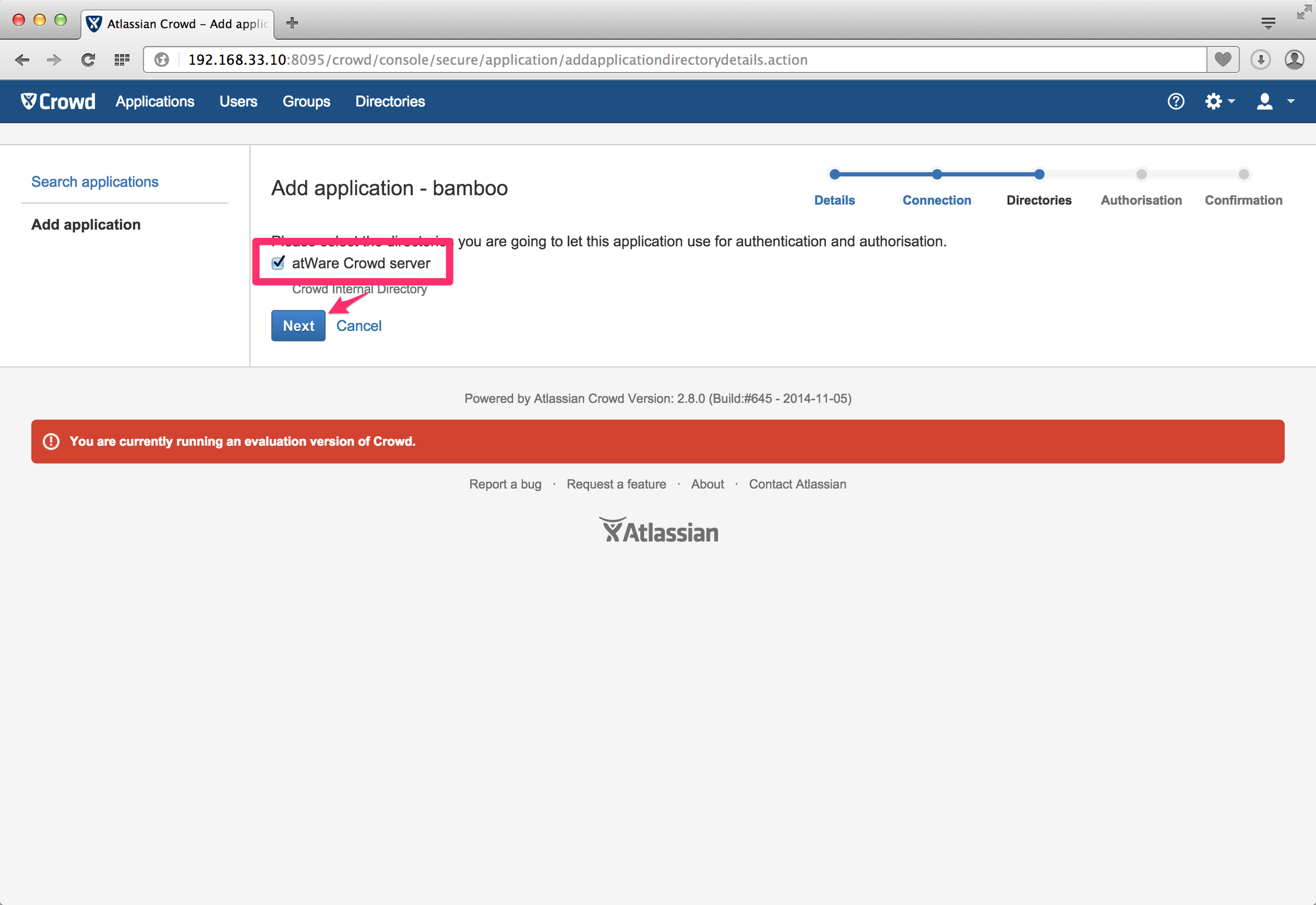Open downloads arrow icon in toolbar

pos(1260,59)
